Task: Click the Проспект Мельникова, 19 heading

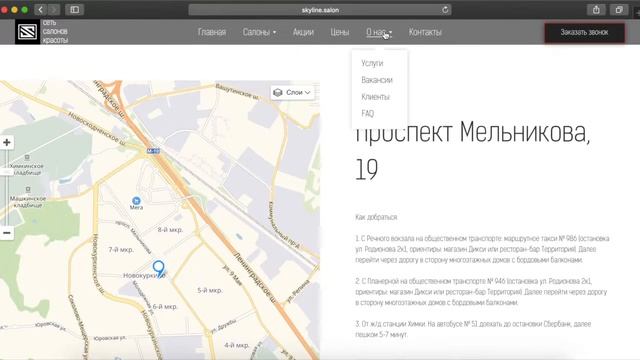Action: pos(473,151)
